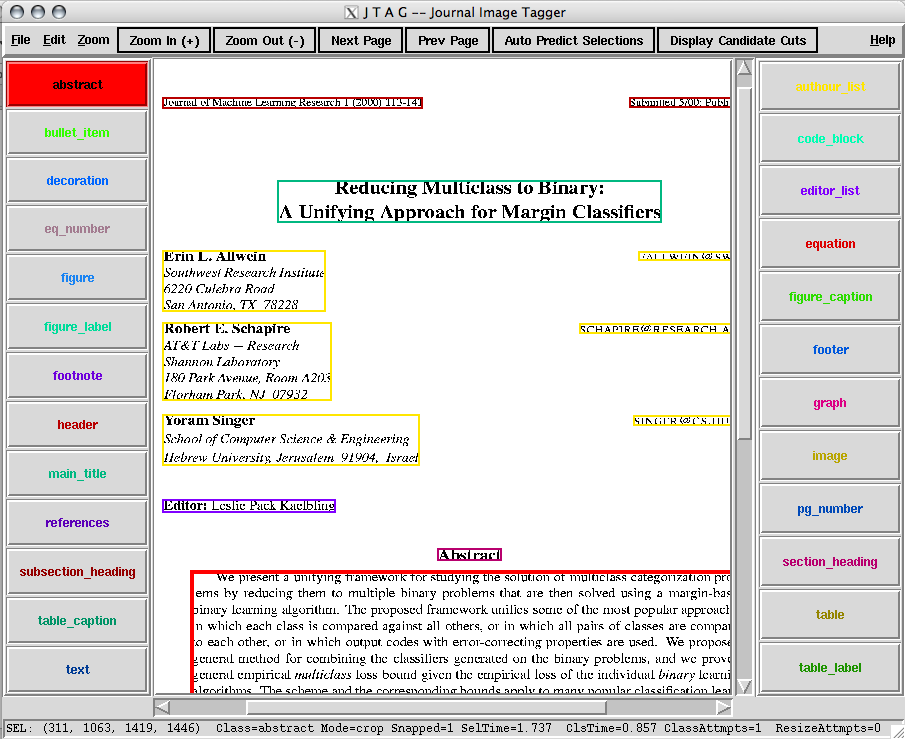The image size is (905, 739).
Task: Select the table_caption class button
Action: tap(77, 621)
